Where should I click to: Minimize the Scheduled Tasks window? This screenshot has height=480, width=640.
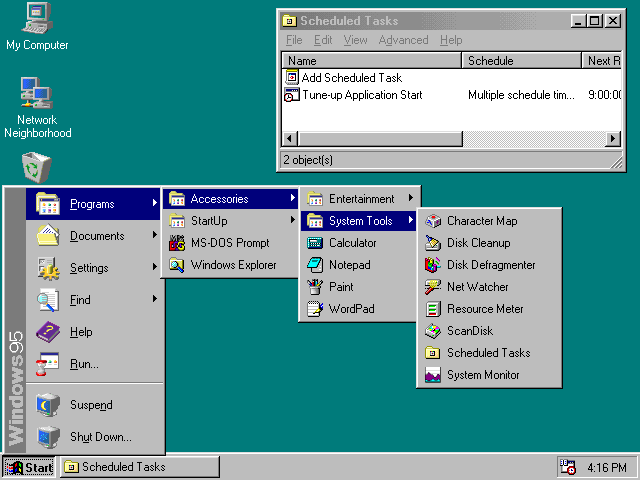point(578,20)
